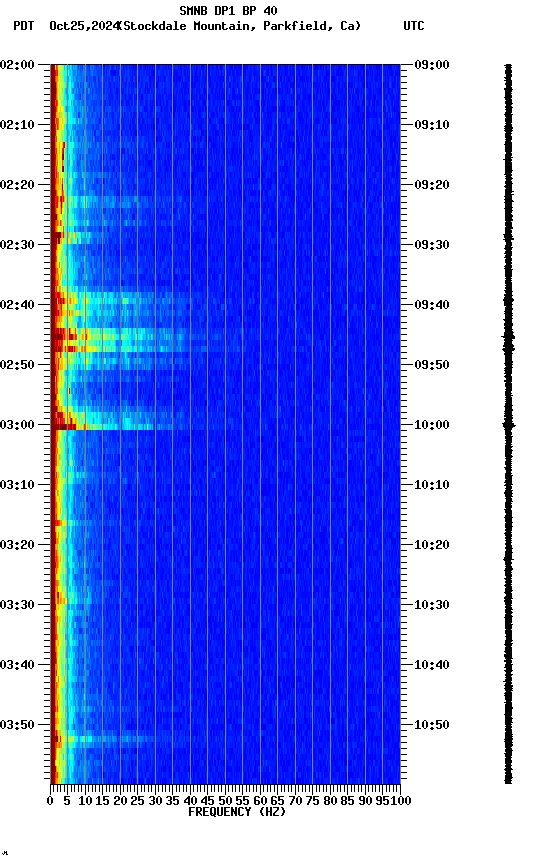552x864 pixels.
Task: Click the 70 Hz frequency axis label
Action: pos(295,801)
